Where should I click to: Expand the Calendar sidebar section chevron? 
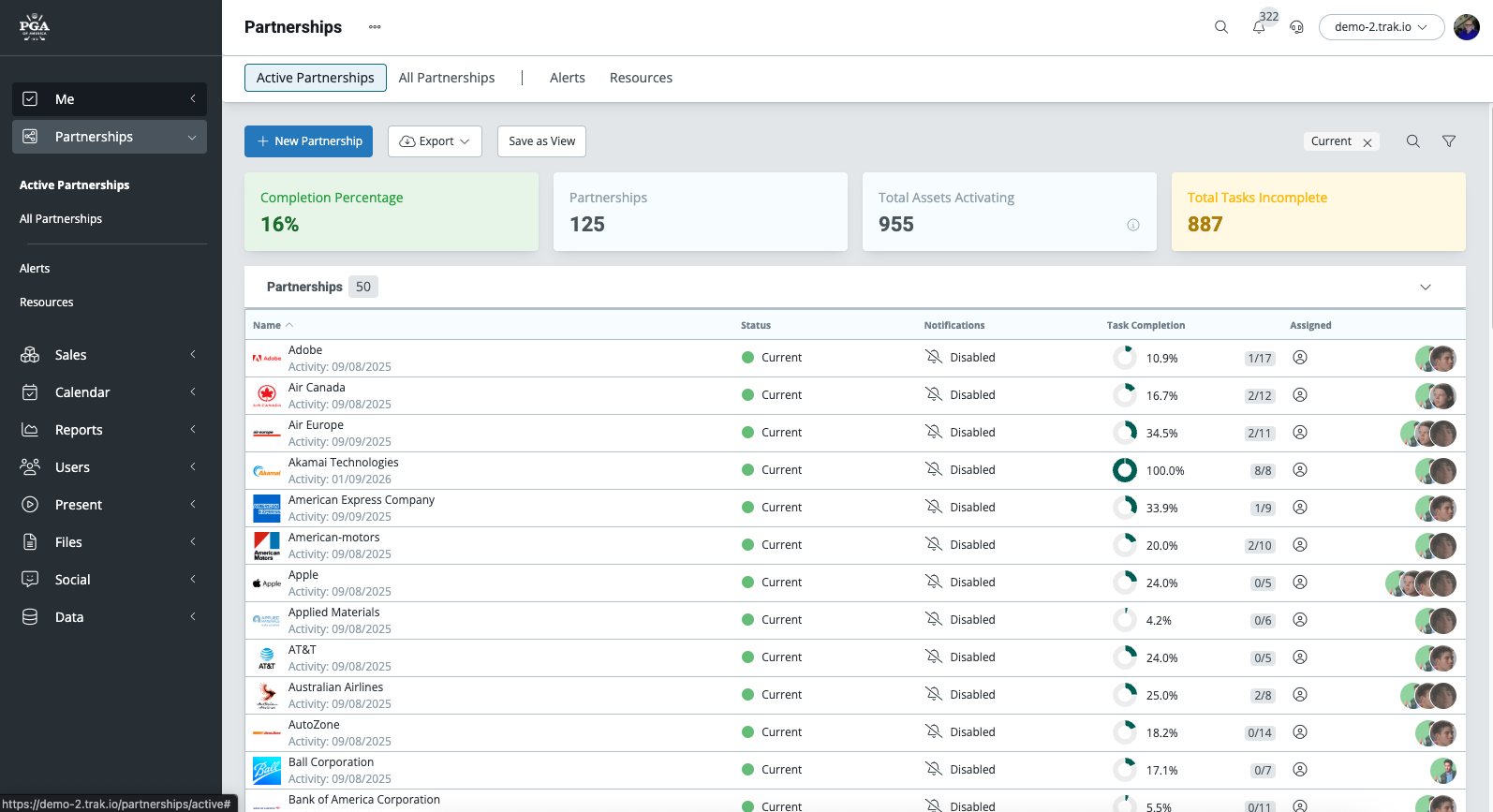pos(193,392)
